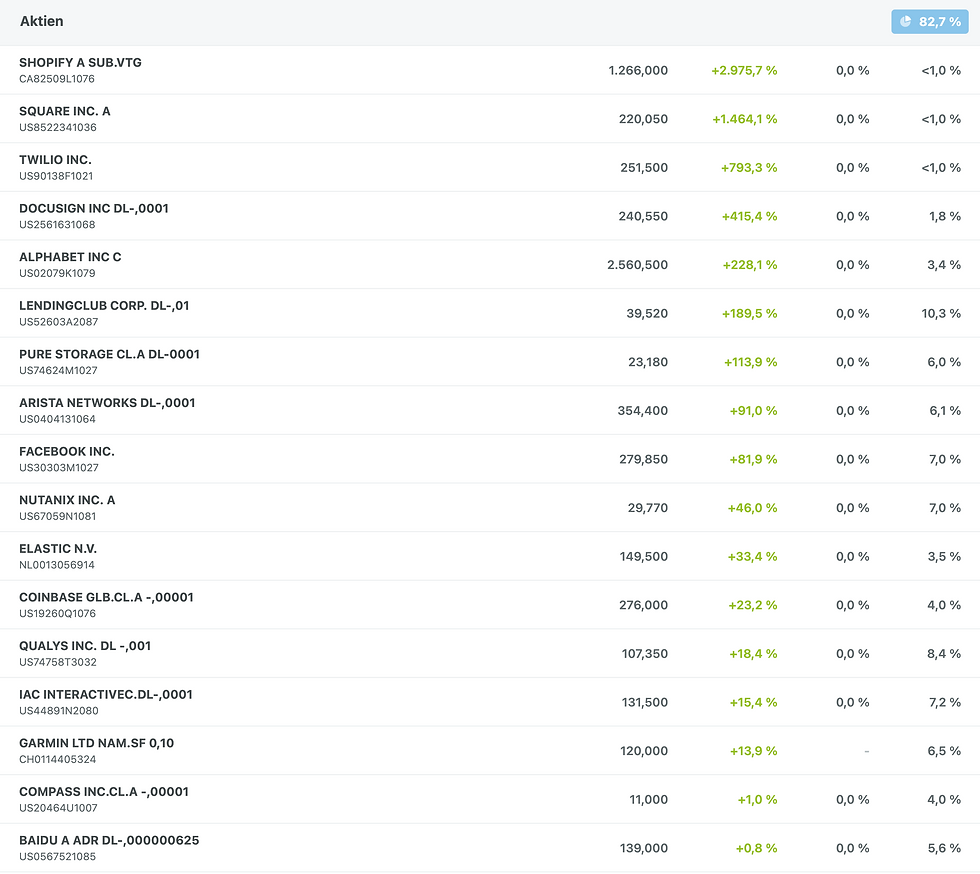
Task: Click ISIN US8522341036
Action: click(x=58, y=128)
